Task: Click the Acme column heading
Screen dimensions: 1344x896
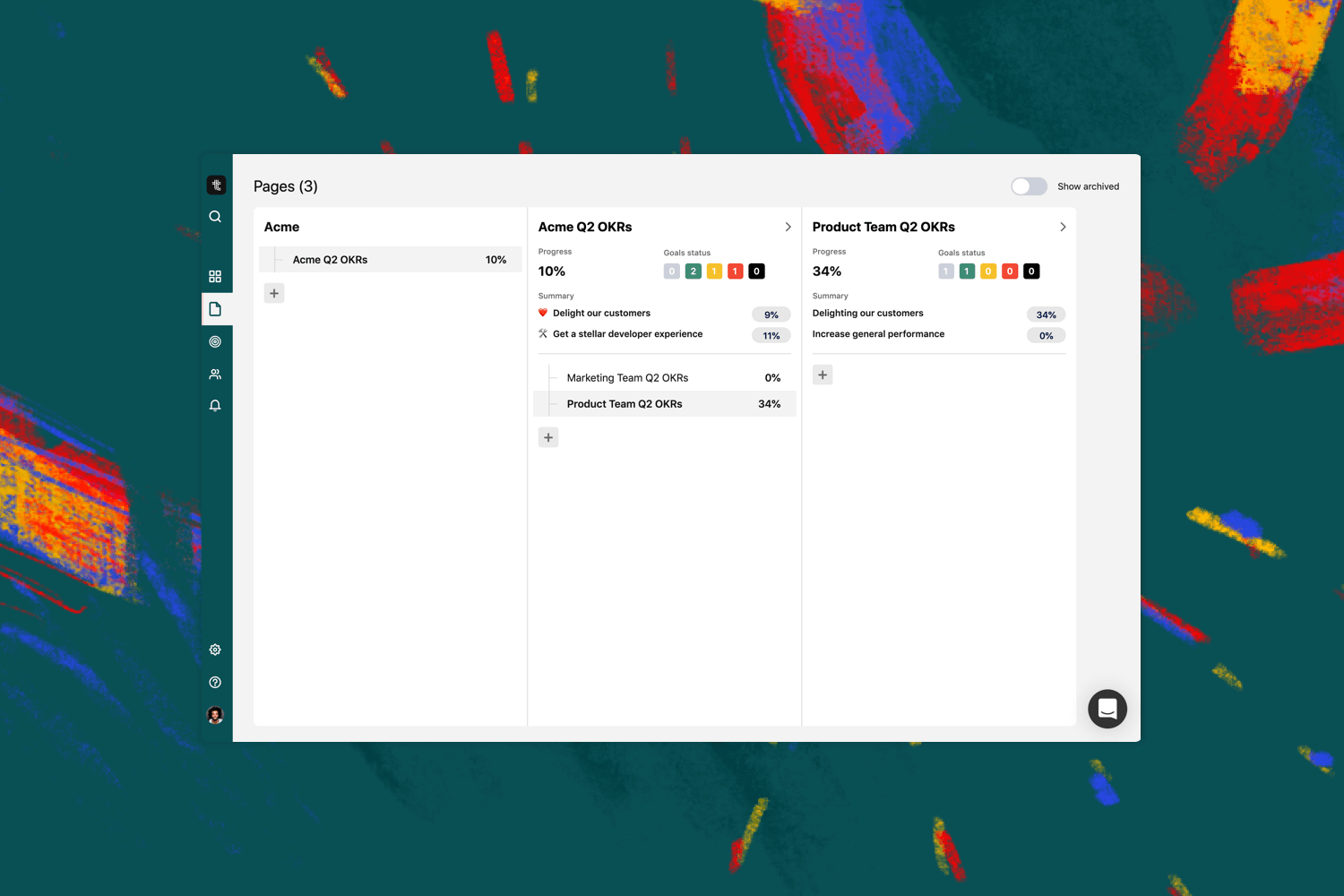Action: coord(281,227)
